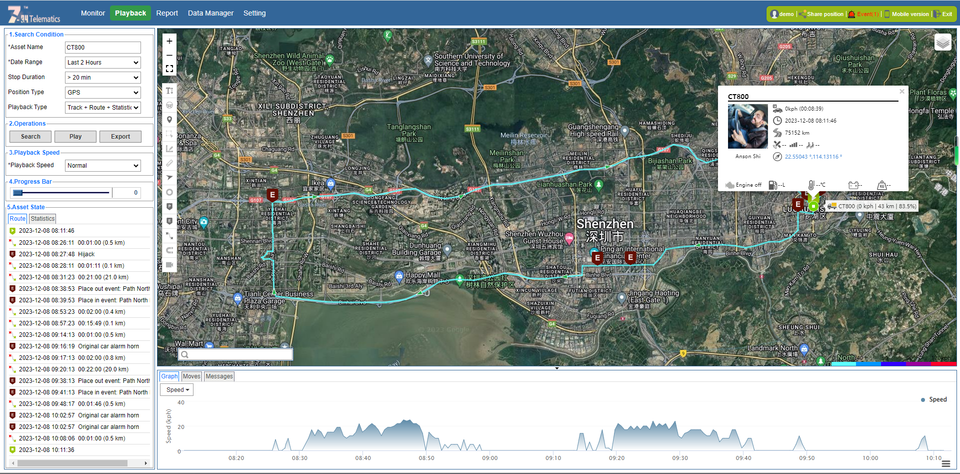Open the Stop Duration dropdown
The image size is (960, 474).
point(102,77)
